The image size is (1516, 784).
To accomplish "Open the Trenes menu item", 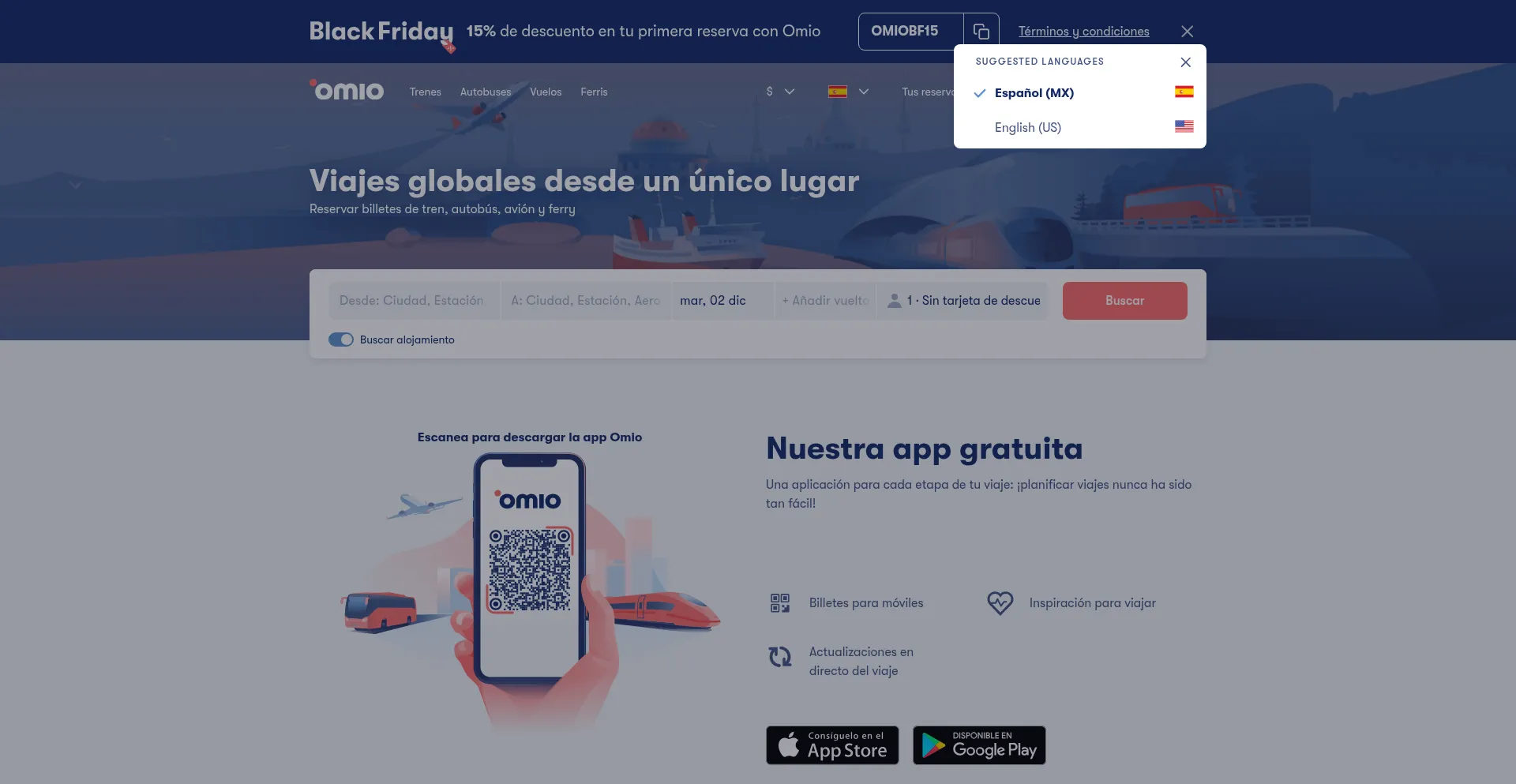I will pyautogui.click(x=426, y=92).
